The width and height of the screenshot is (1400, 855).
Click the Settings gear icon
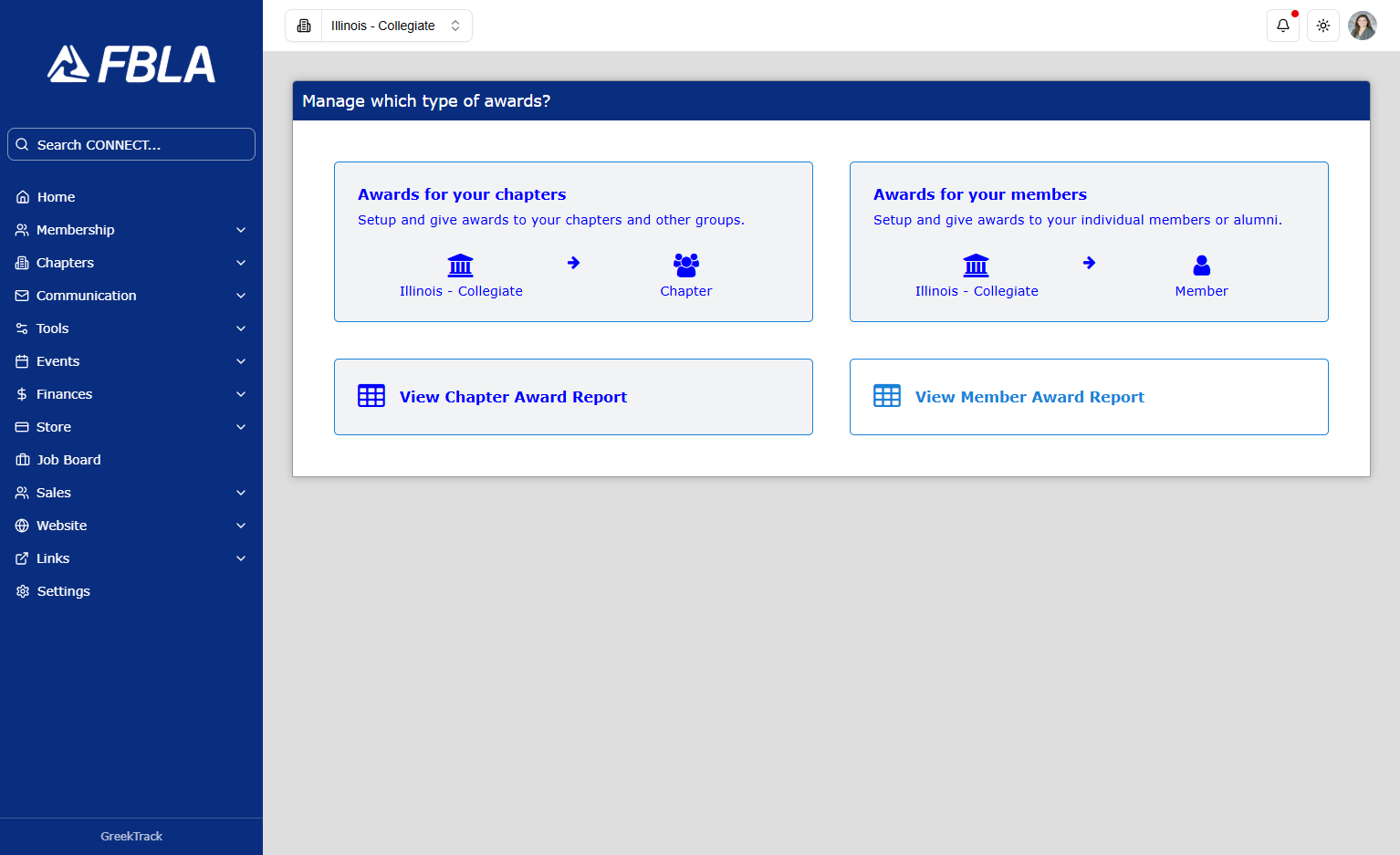(23, 591)
